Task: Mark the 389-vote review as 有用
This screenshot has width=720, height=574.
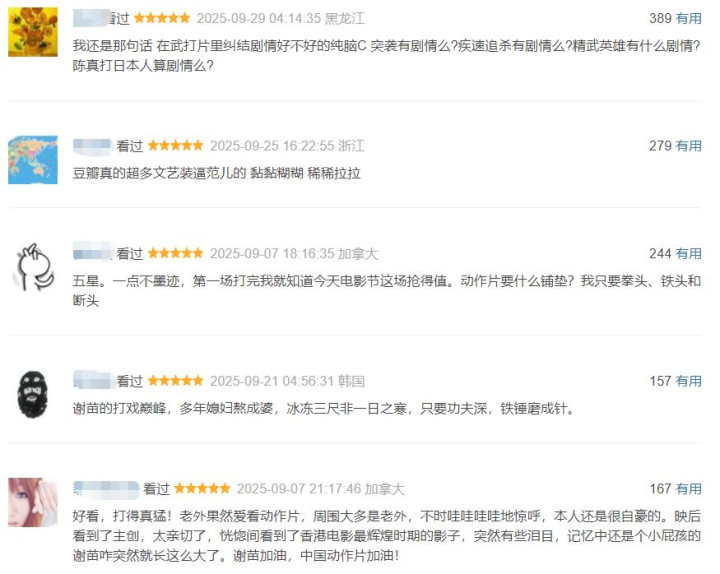Action: tap(688, 18)
